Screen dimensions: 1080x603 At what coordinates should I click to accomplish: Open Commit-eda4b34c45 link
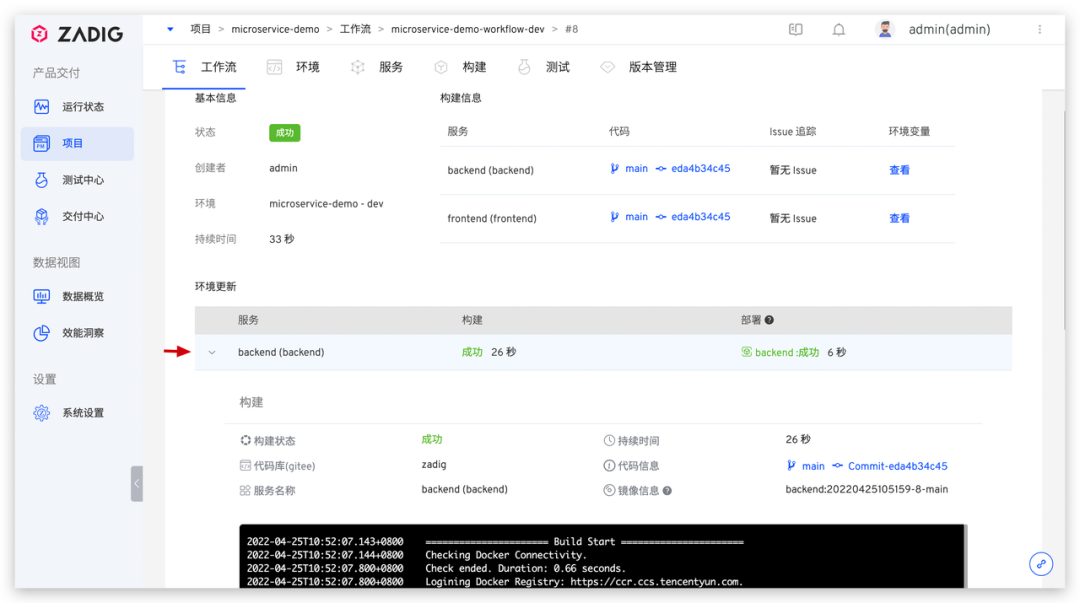pos(897,467)
